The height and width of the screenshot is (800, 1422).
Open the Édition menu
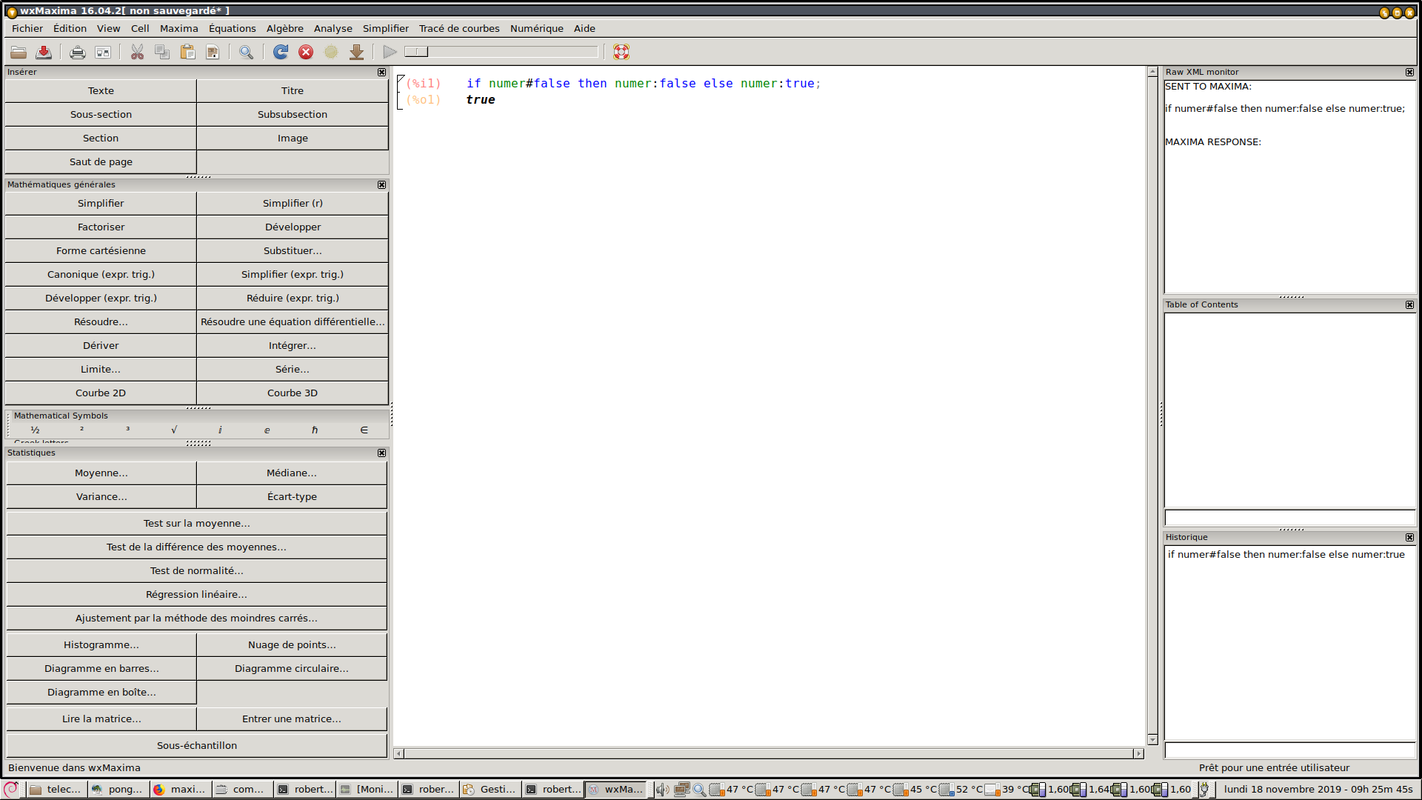(70, 29)
